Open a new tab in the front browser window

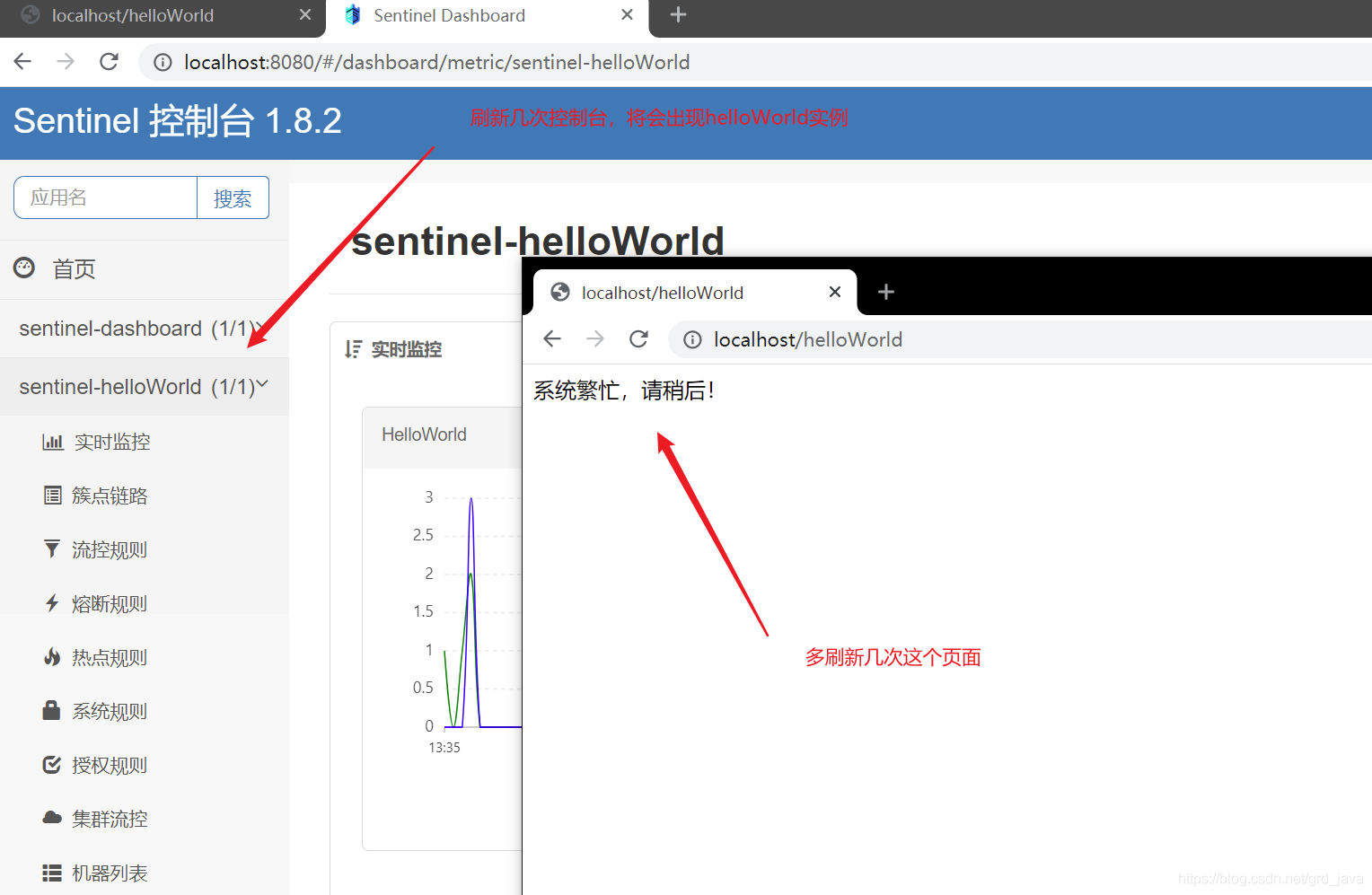(x=886, y=292)
